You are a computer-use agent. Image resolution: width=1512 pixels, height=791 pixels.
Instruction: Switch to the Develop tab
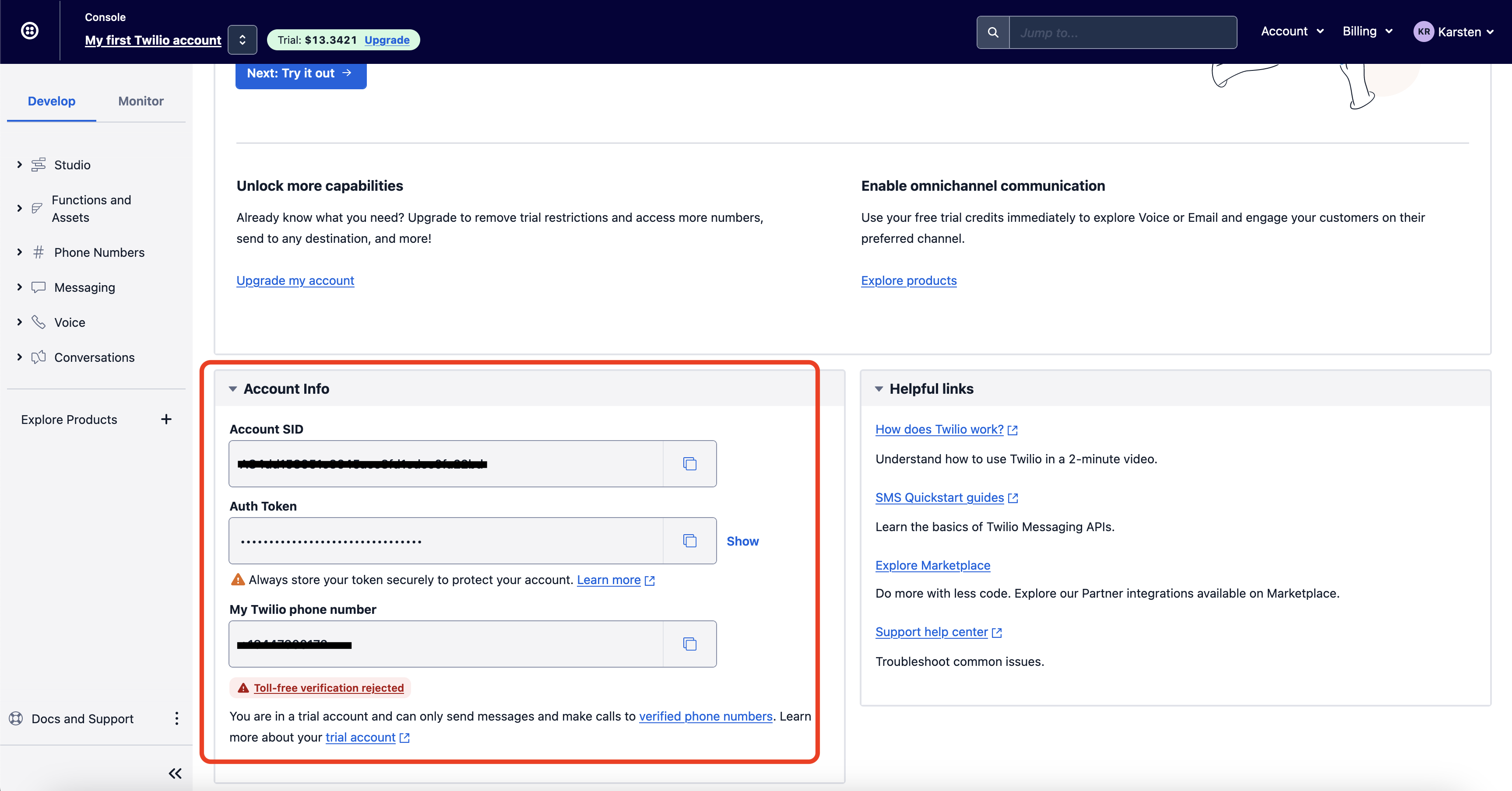point(51,100)
